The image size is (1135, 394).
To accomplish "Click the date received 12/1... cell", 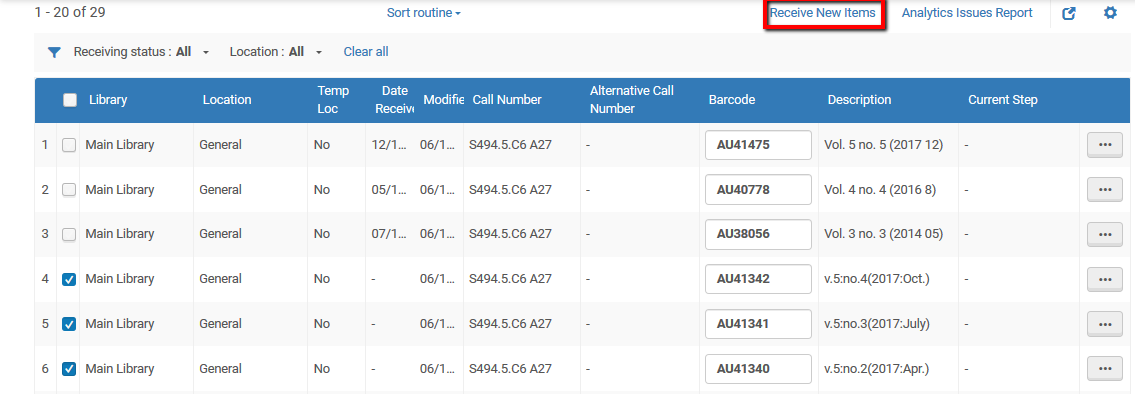I will 389,145.
